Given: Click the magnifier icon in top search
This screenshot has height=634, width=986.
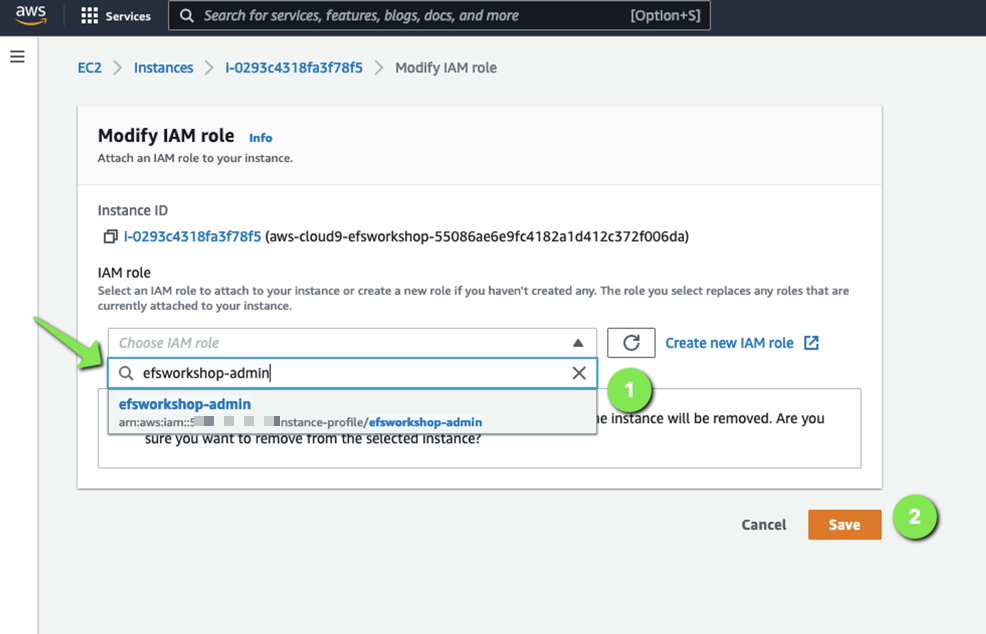Looking at the screenshot, I should (x=186, y=16).
